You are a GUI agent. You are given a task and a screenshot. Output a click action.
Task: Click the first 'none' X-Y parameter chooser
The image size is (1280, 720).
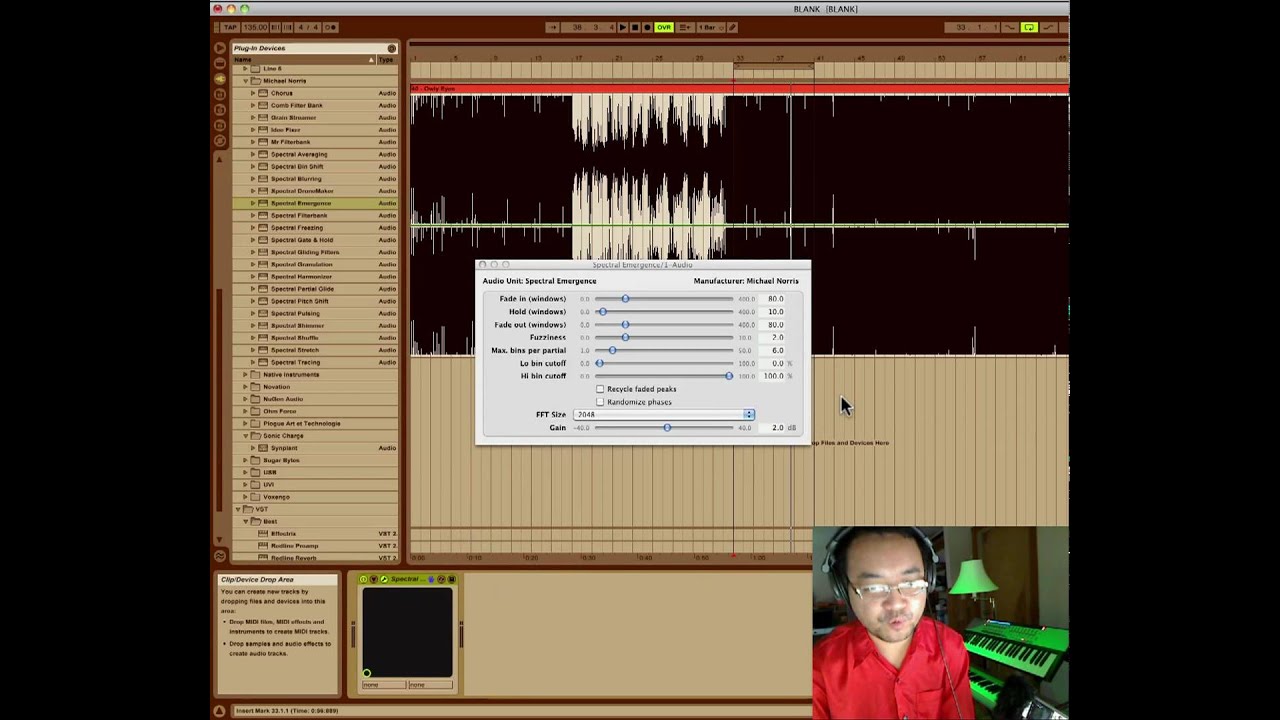(384, 685)
